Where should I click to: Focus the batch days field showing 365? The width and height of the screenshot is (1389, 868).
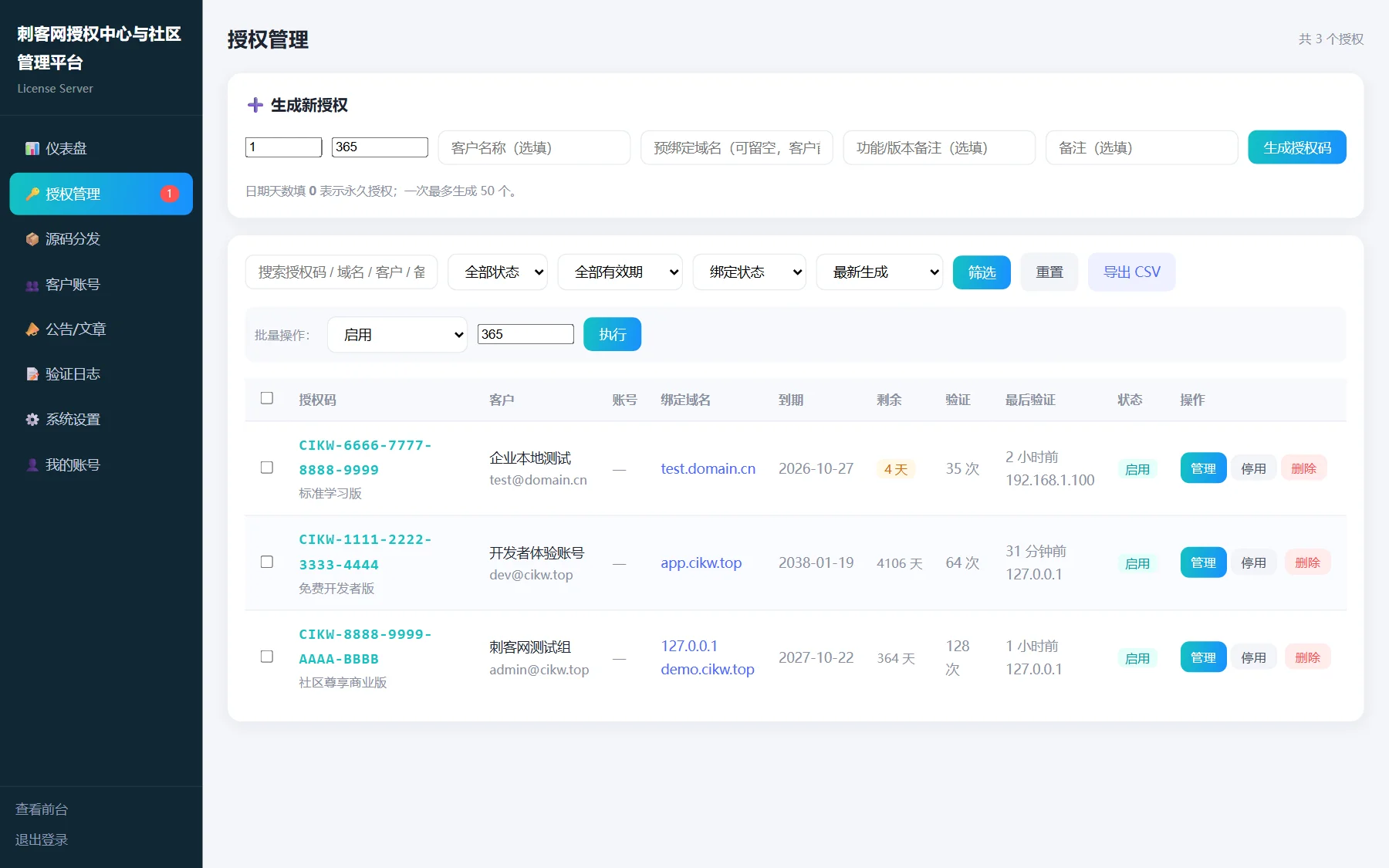tap(526, 334)
